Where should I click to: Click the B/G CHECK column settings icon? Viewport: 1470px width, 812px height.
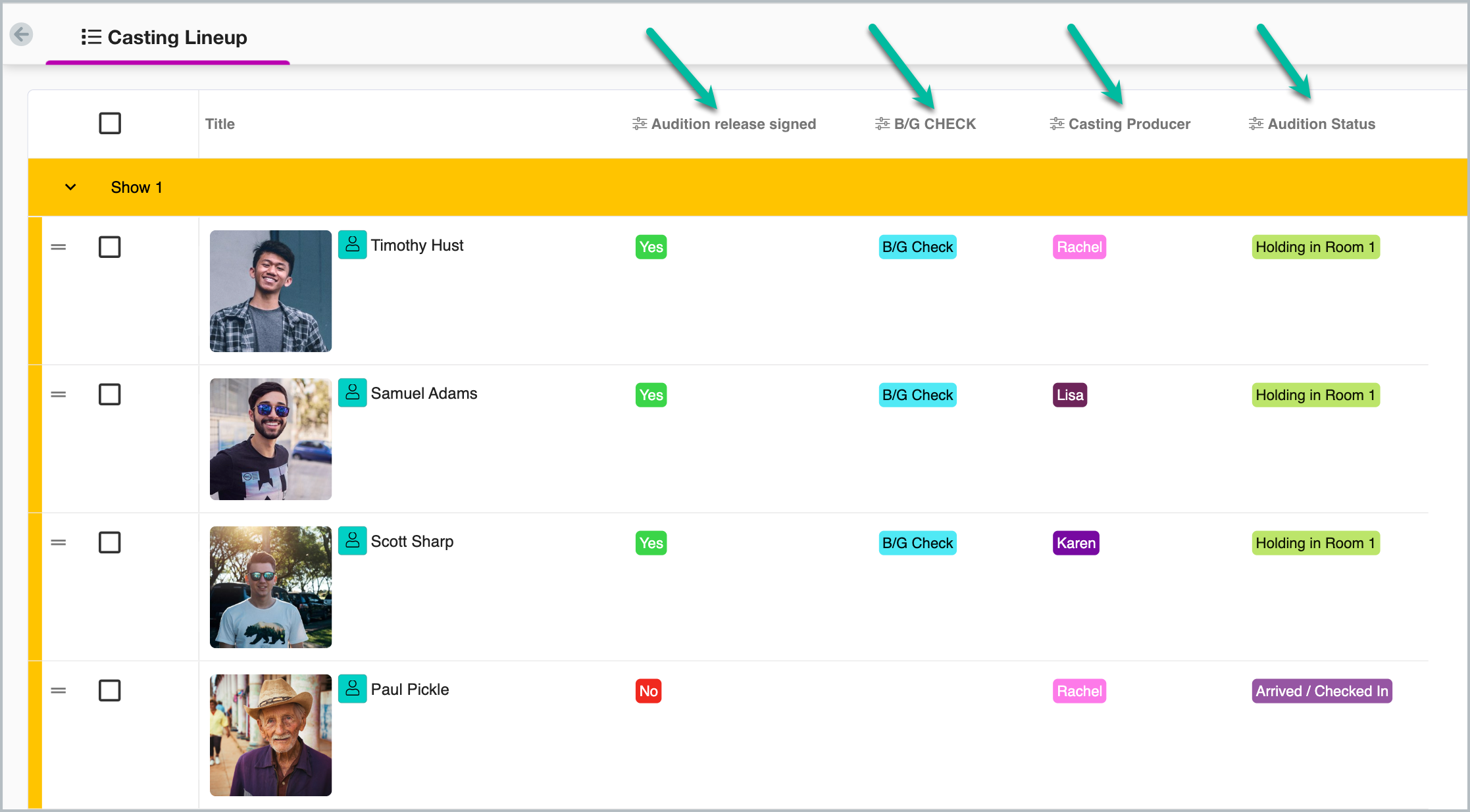(882, 124)
